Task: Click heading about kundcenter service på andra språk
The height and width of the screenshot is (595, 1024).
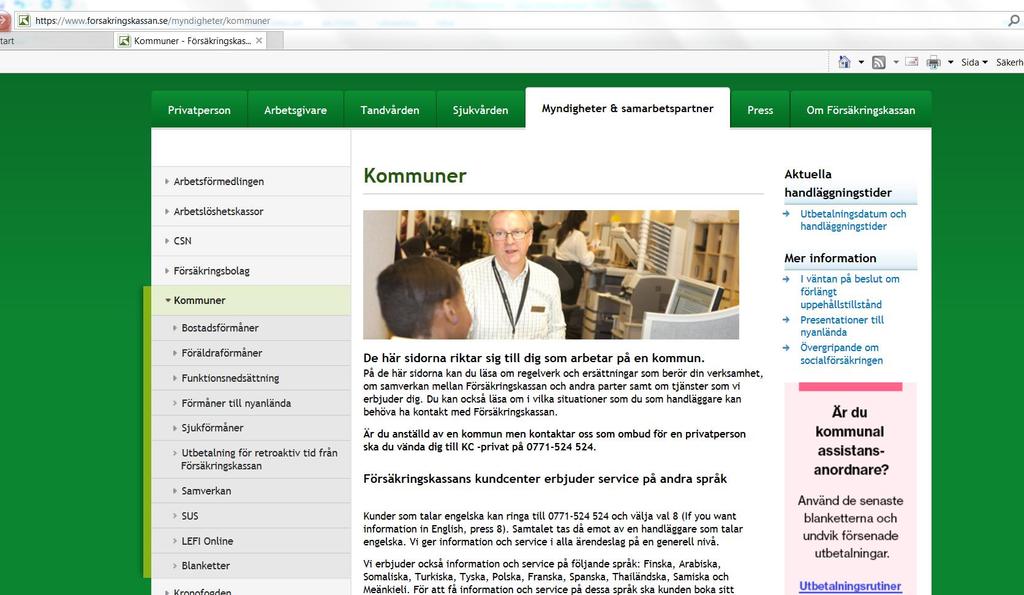Action: pos(545,479)
